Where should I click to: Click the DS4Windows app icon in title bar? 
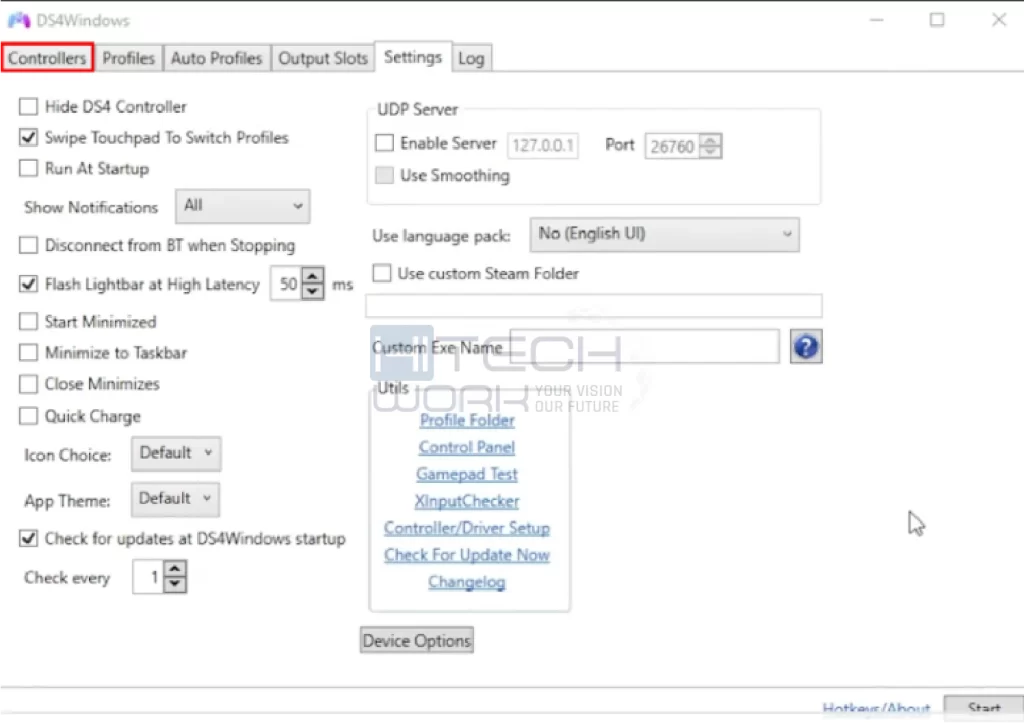[19, 20]
